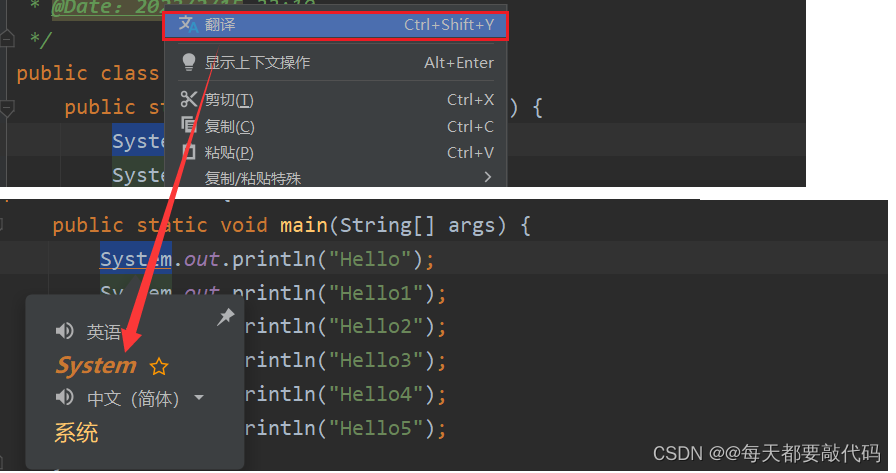The width and height of the screenshot is (896, 473).
Task: Click the translate icon beside 翻译
Action: click(x=188, y=25)
